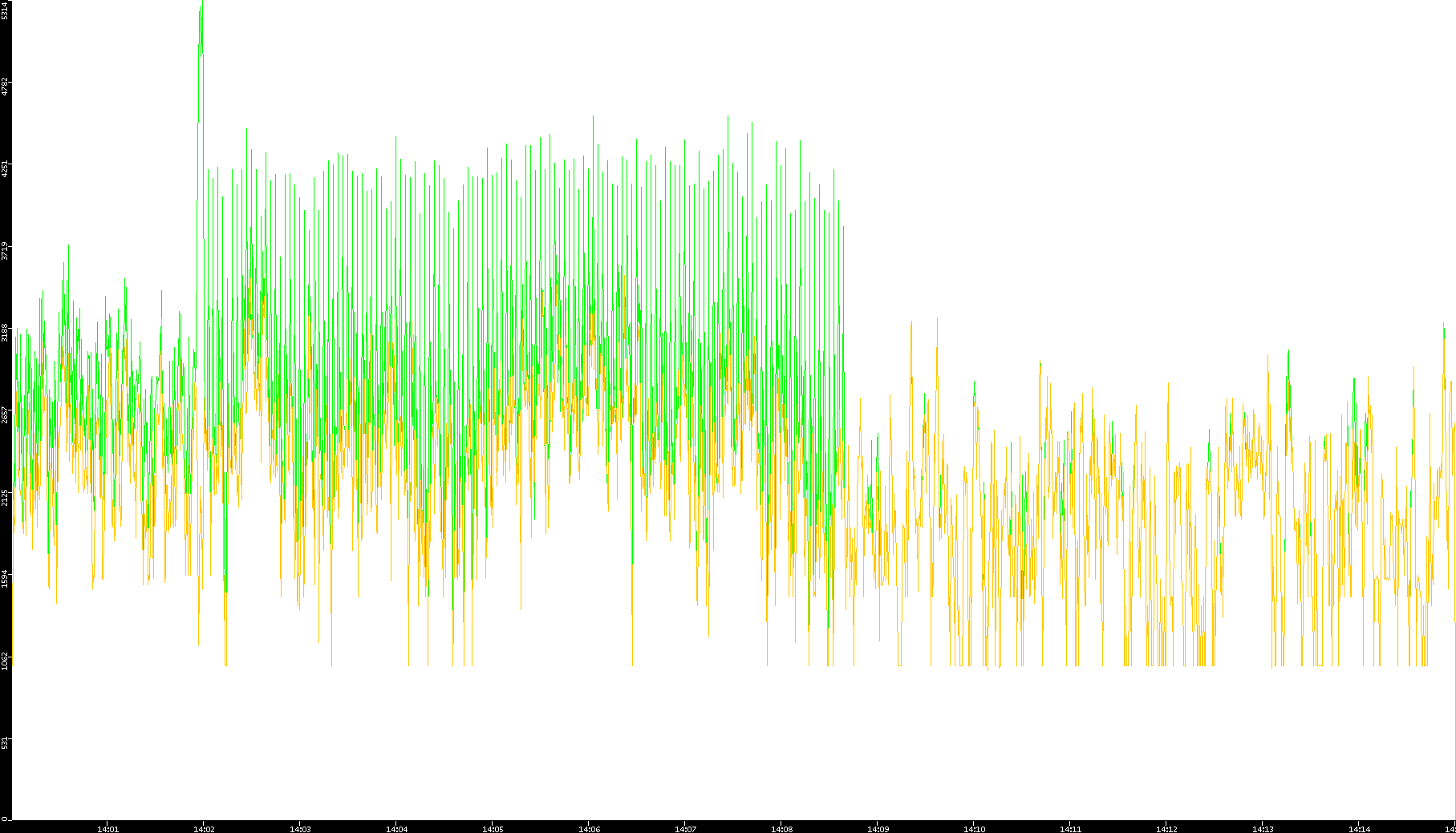This screenshot has height=833, width=1456.
Task: Click the 14:05 time axis label
Action: coord(493,829)
